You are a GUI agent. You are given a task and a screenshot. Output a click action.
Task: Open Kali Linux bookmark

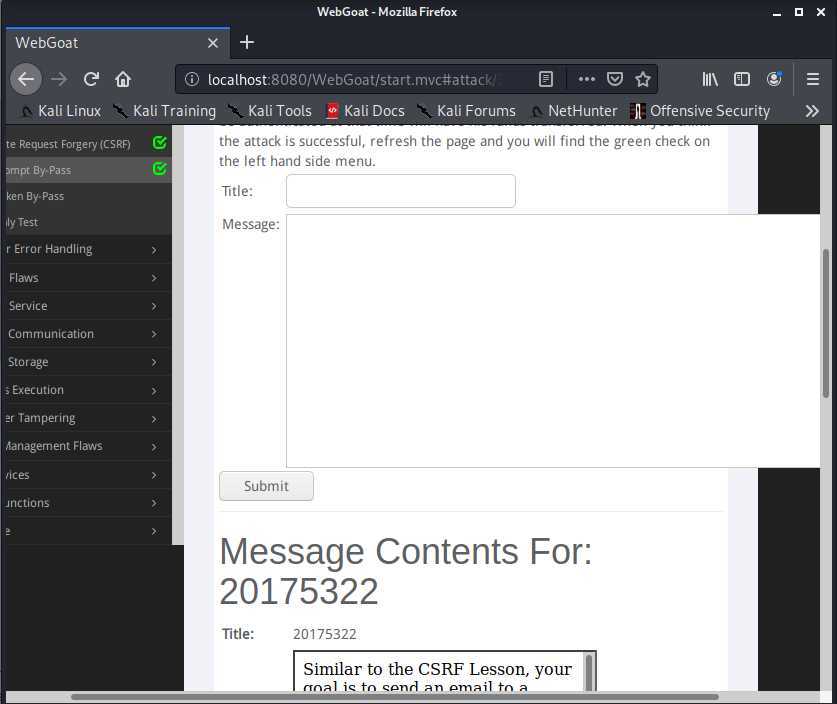pyautogui.click(x=61, y=111)
